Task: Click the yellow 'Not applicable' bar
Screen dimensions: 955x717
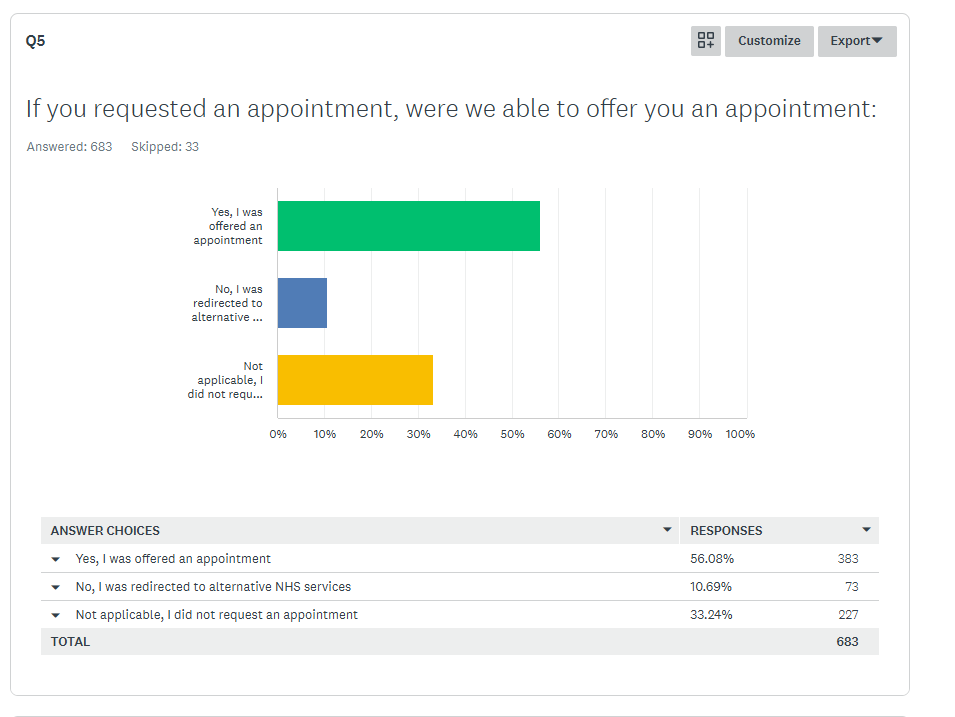Action: pyautogui.click(x=355, y=380)
